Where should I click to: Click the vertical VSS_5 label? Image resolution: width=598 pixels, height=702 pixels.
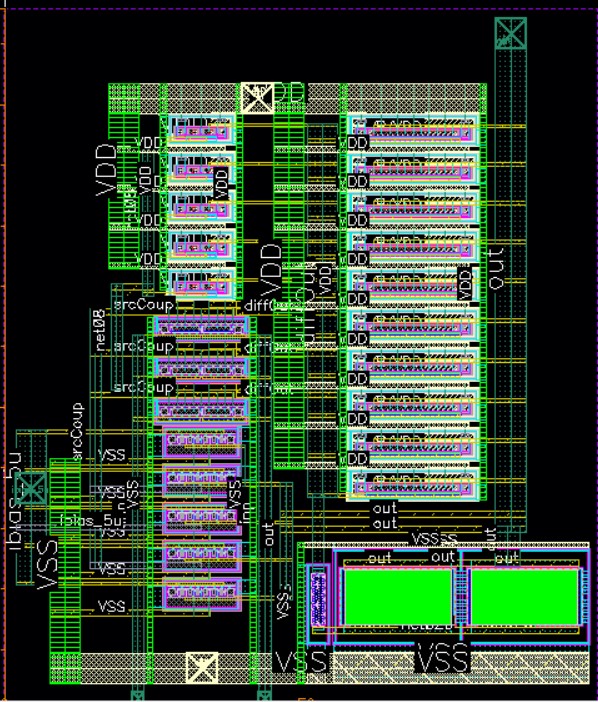(284, 604)
